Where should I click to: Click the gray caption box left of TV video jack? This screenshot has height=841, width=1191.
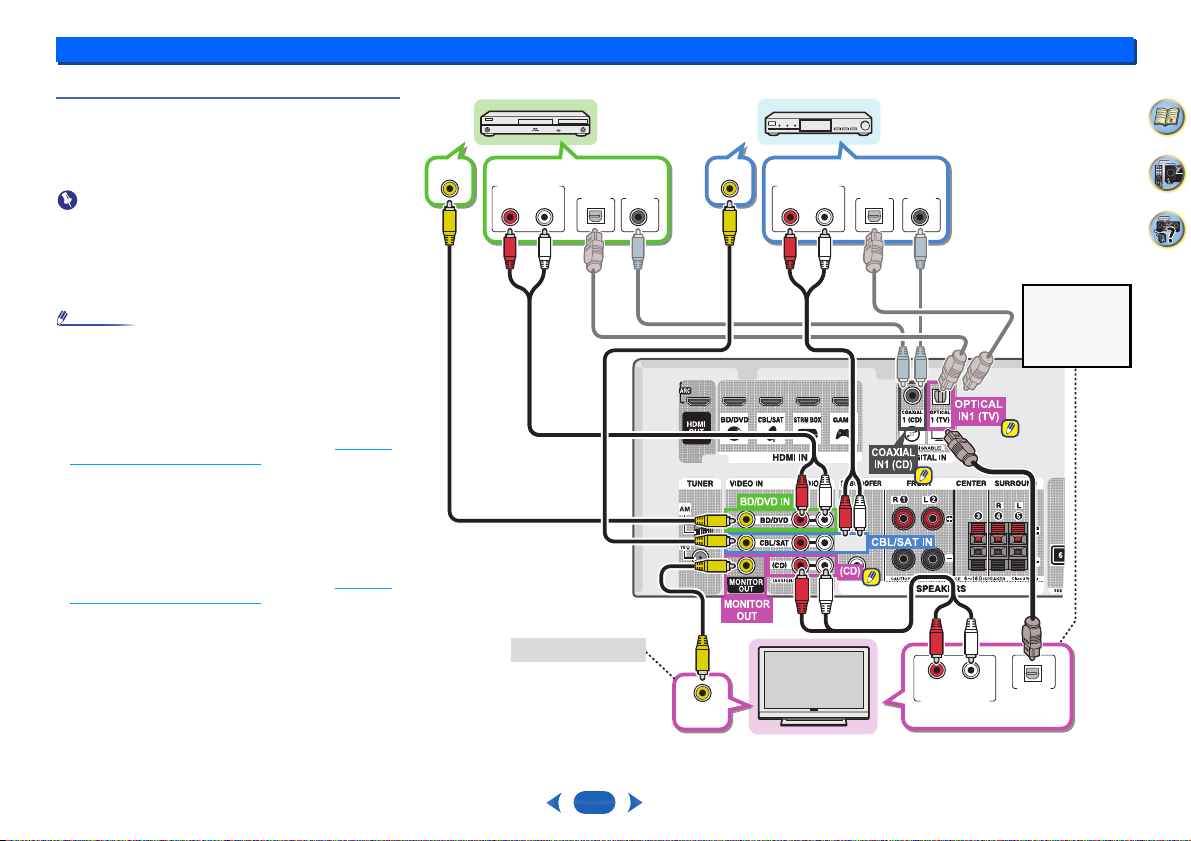coord(578,650)
